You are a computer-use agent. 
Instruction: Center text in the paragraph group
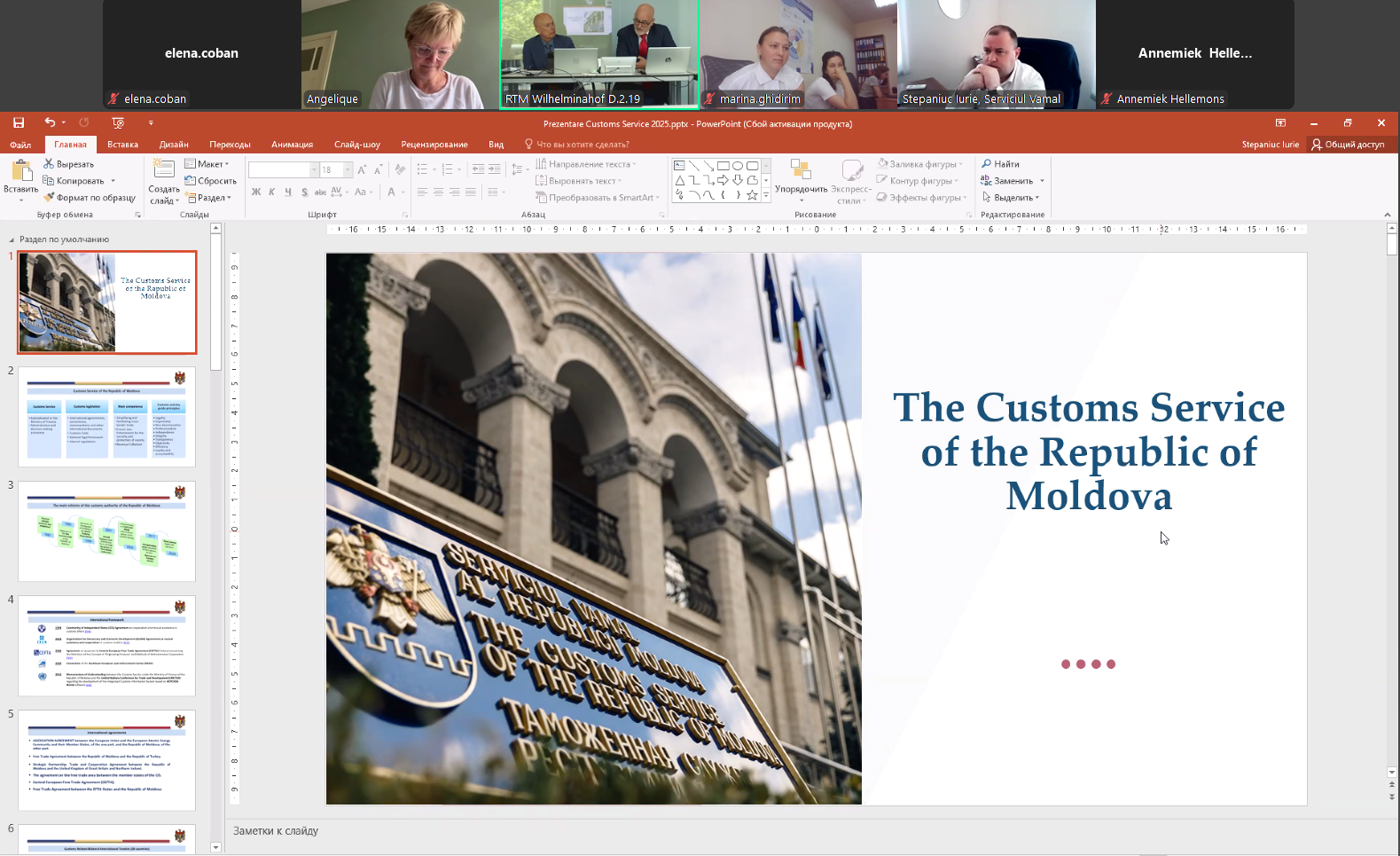tap(438, 192)
